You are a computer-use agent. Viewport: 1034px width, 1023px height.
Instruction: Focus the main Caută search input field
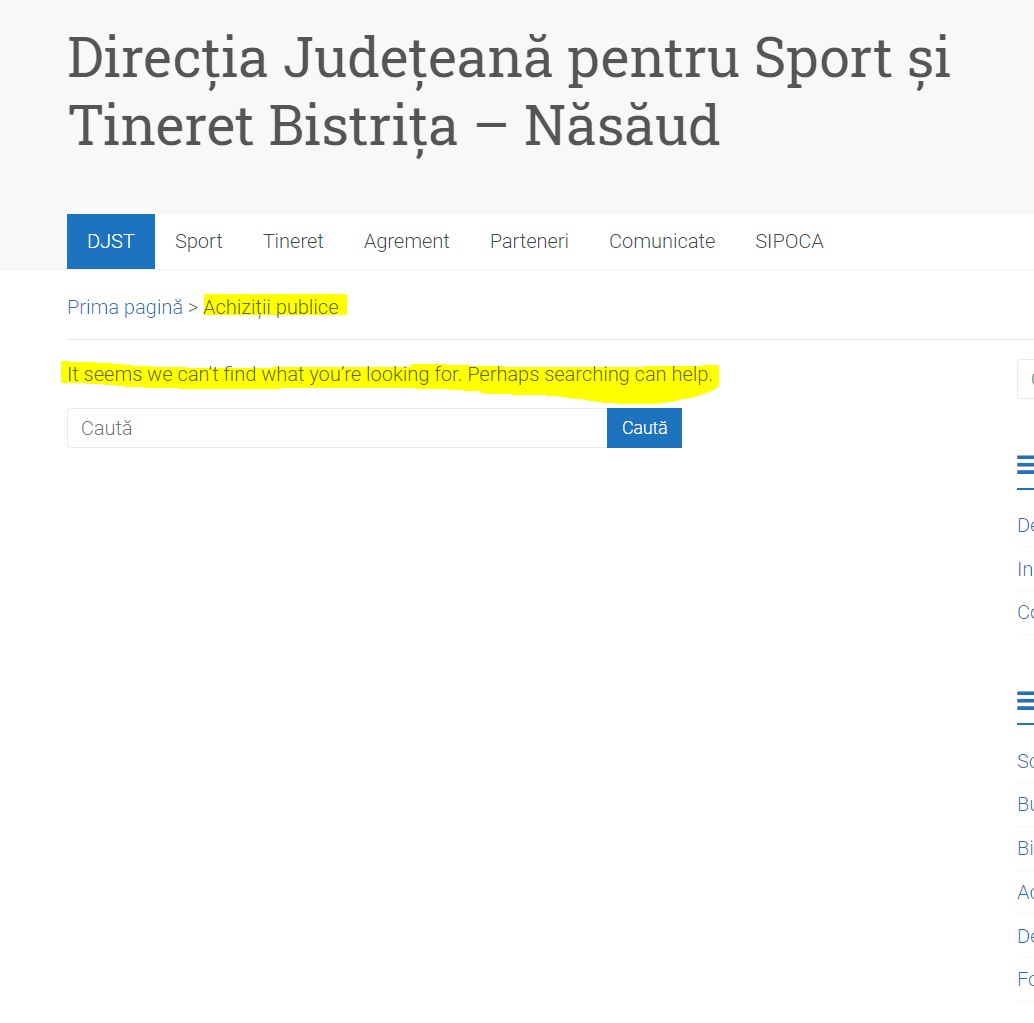click(336, 428)
